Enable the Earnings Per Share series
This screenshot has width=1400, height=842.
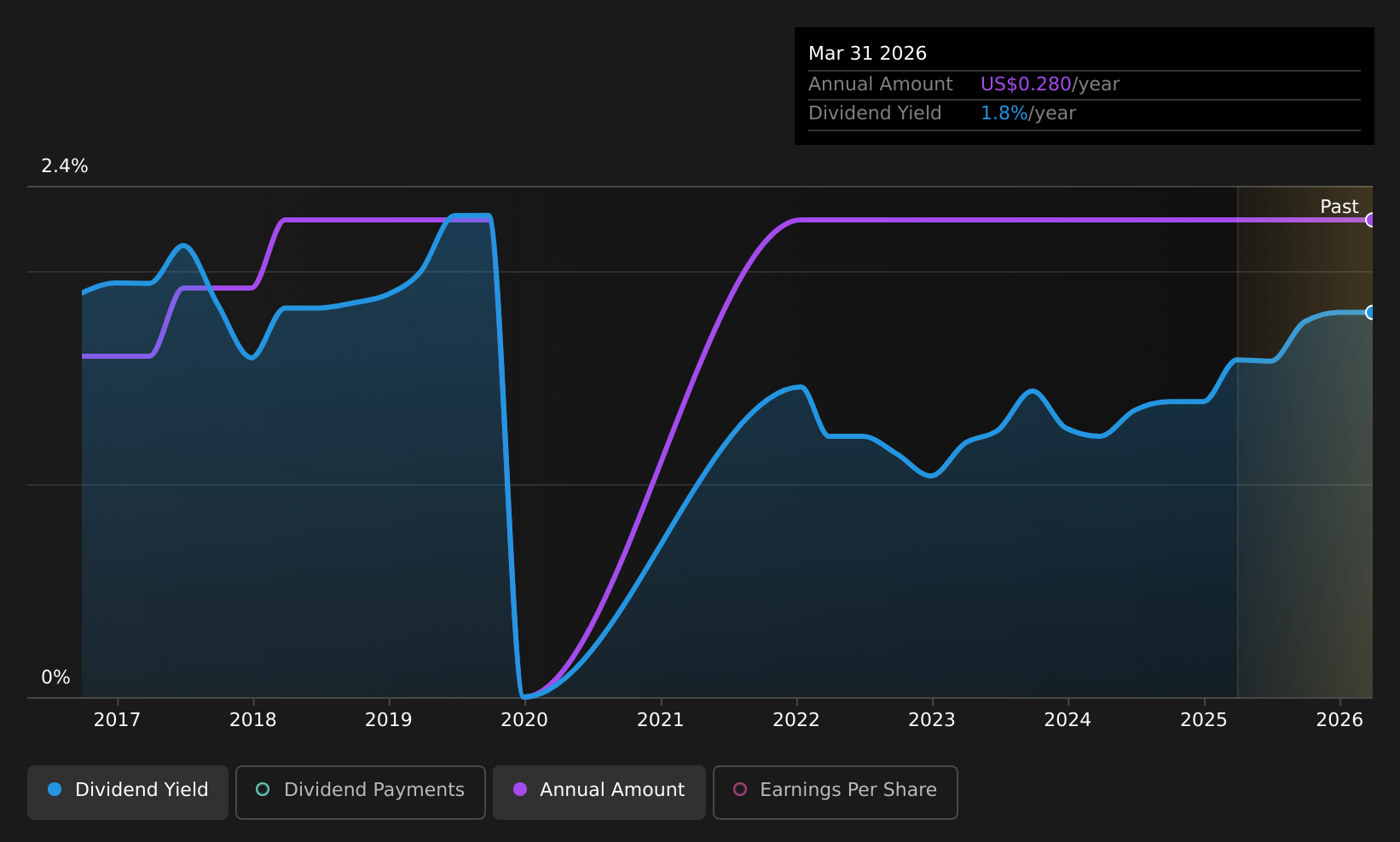pyautogui.click(x=836, y=792)
